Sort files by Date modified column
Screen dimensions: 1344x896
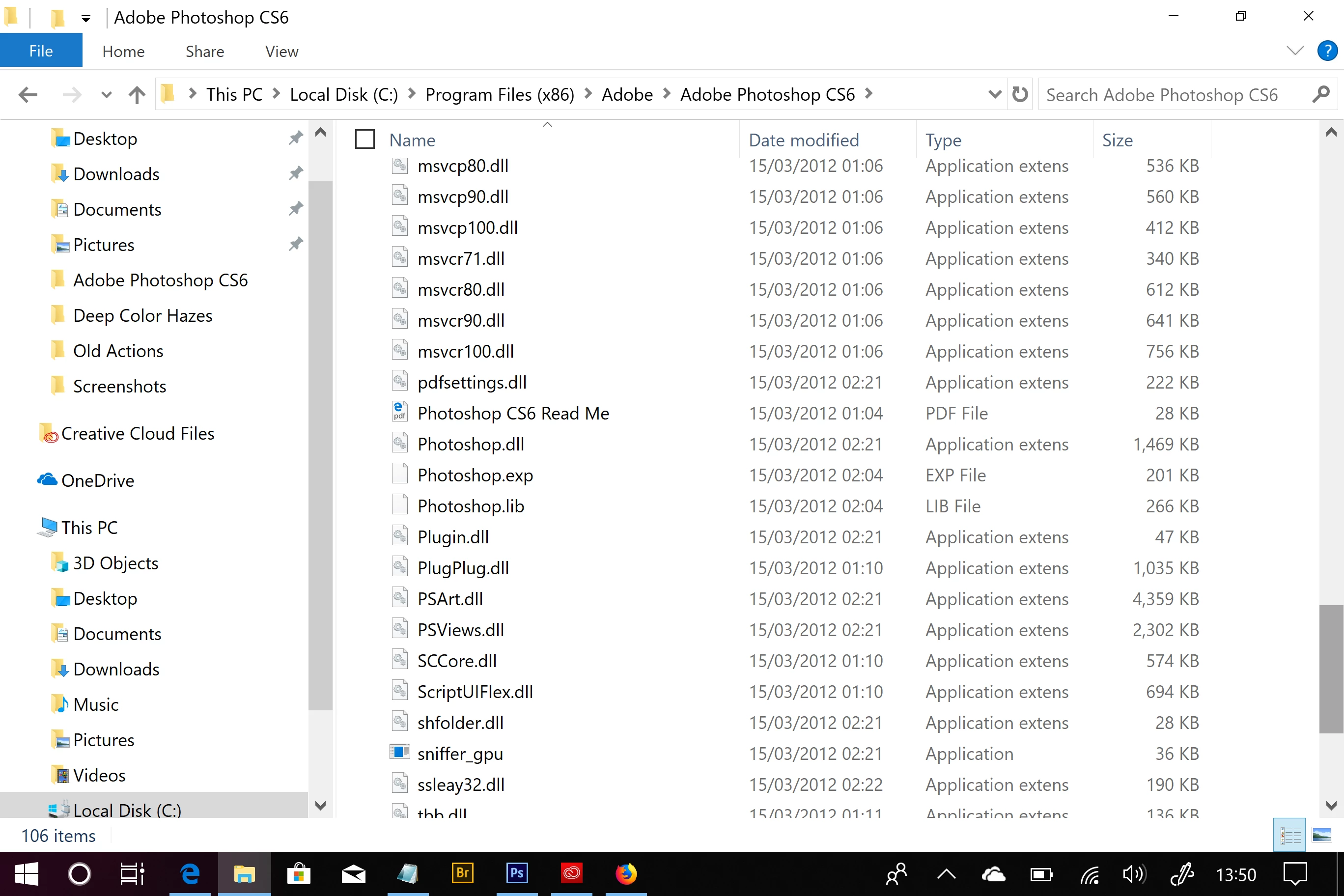coord(804,140)
